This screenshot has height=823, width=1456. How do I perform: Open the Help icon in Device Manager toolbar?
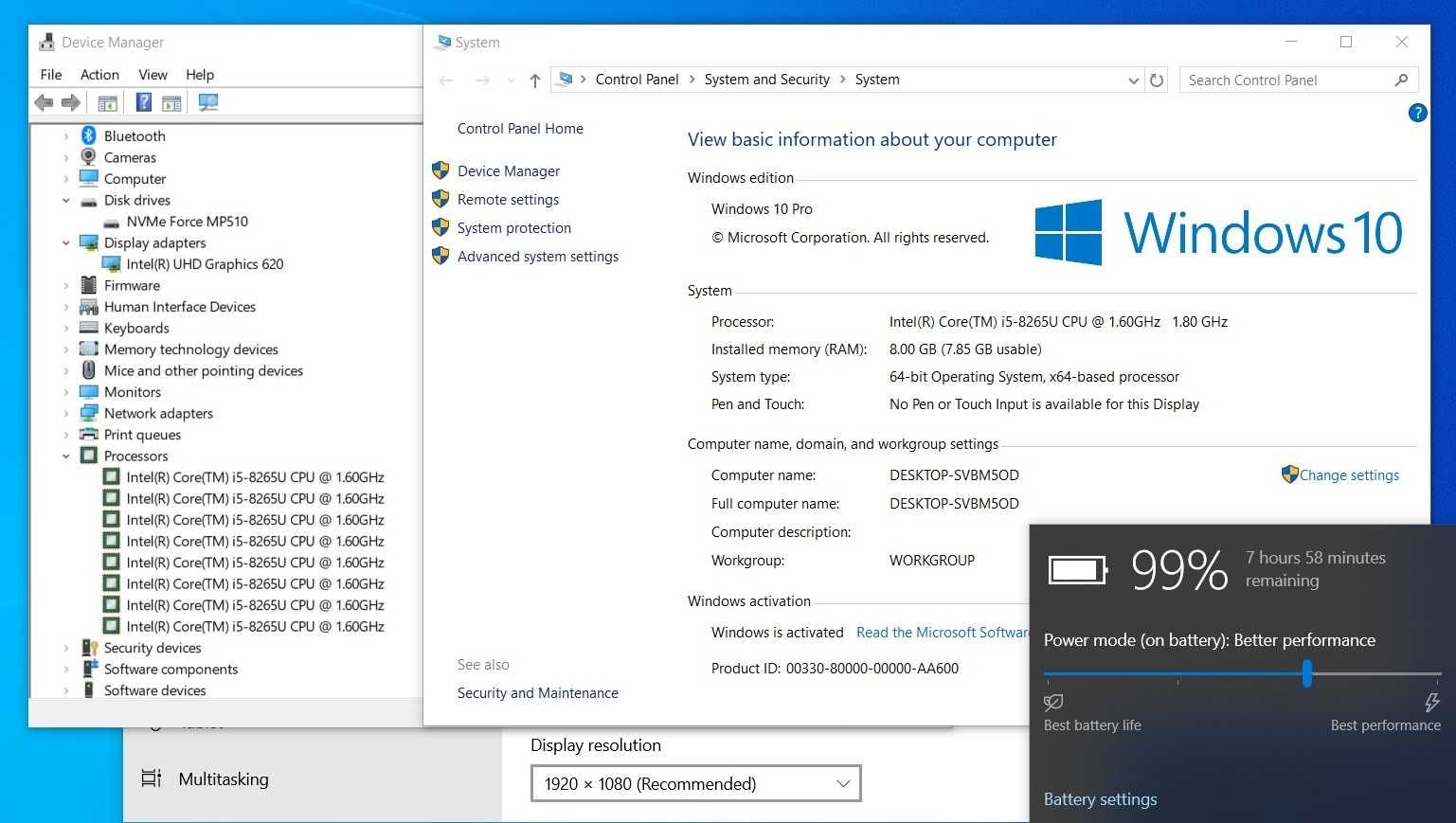(x=144, y=102)
